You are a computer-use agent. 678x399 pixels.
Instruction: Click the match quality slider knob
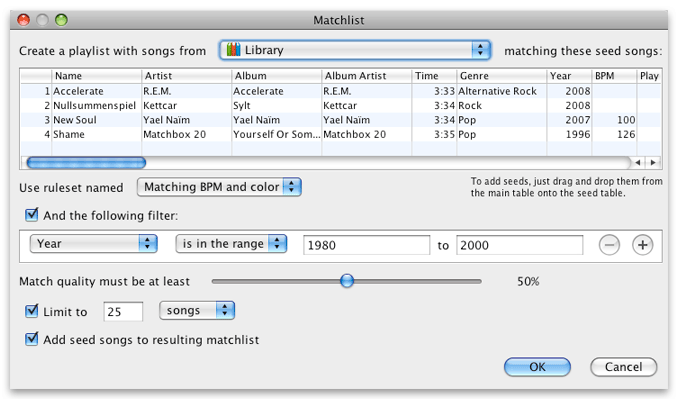pos(346,281)
